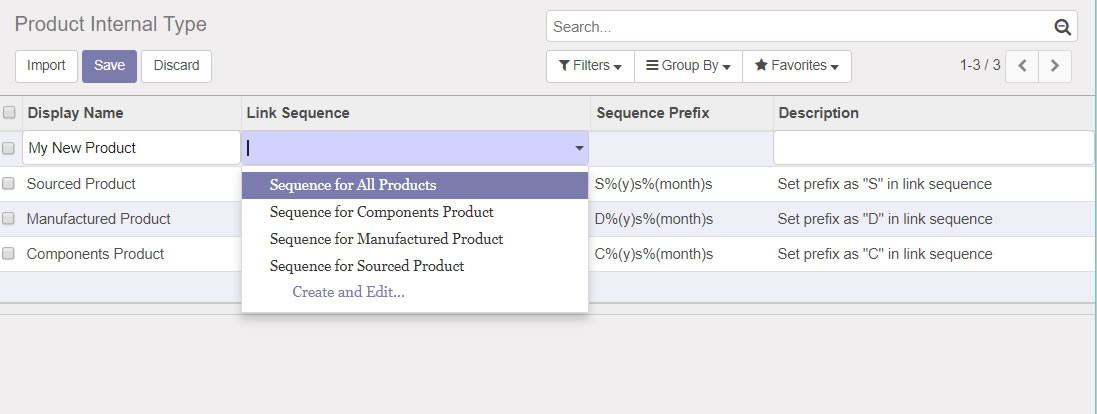
Task: Click the search magnifier icon
Action: (x=1062, y=27)
